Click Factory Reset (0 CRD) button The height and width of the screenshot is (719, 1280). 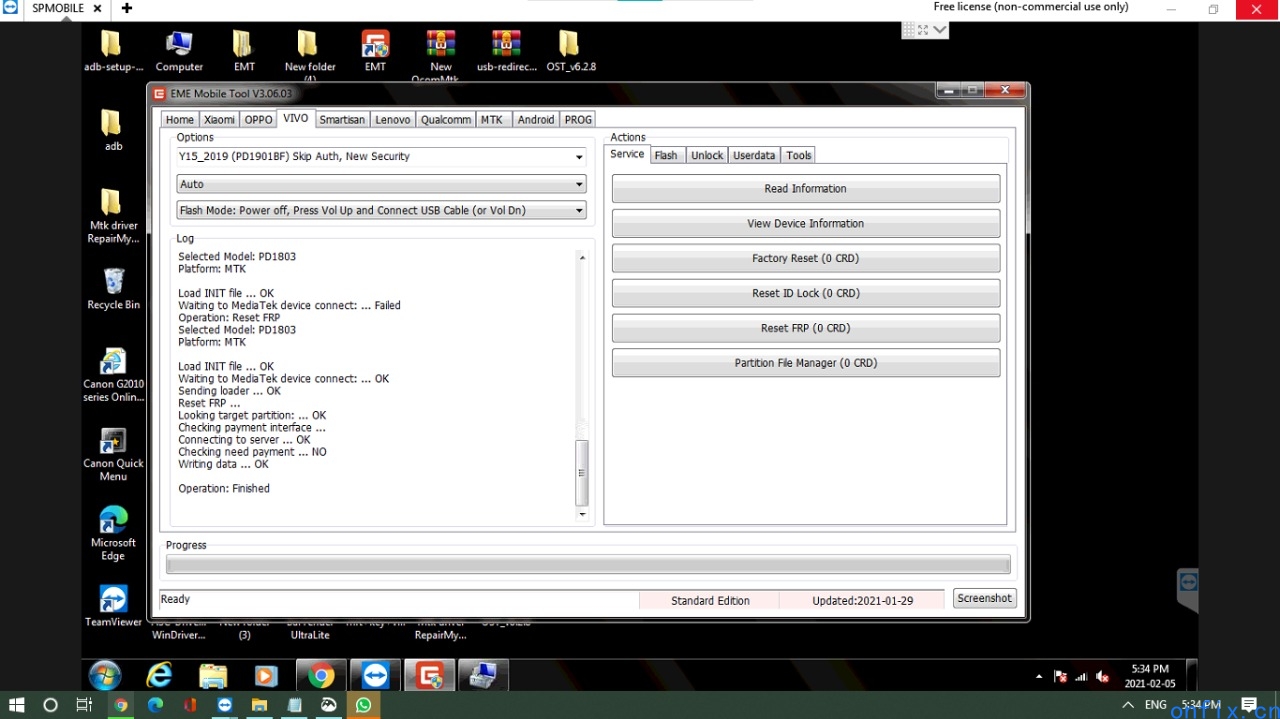click(x=806, y=259)
